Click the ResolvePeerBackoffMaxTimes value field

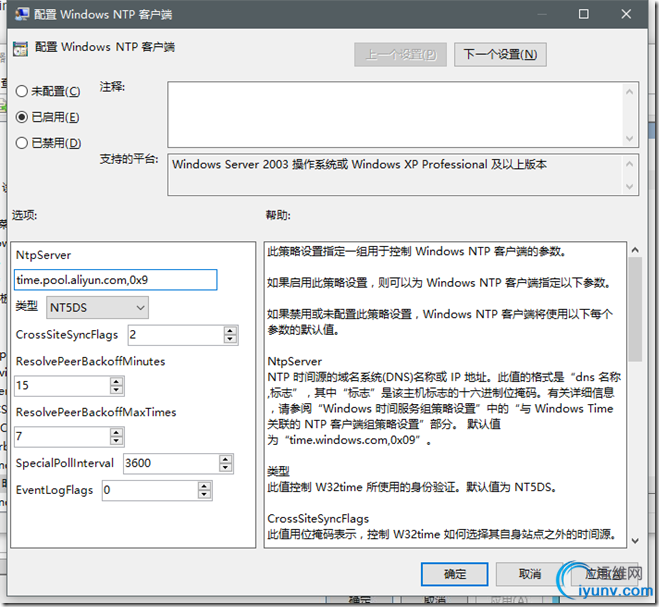pyautogui.click(x=62, y=436)
